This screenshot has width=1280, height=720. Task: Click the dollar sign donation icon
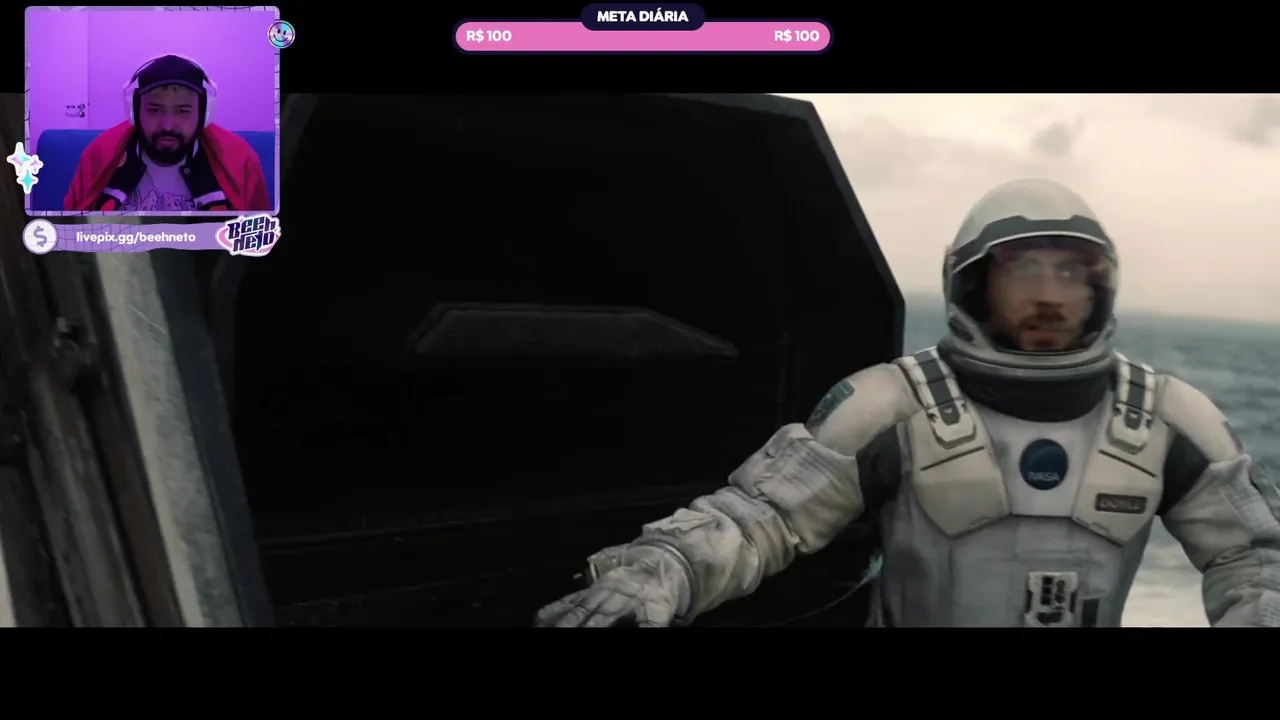pyautogui.click(x=40, y=237)
